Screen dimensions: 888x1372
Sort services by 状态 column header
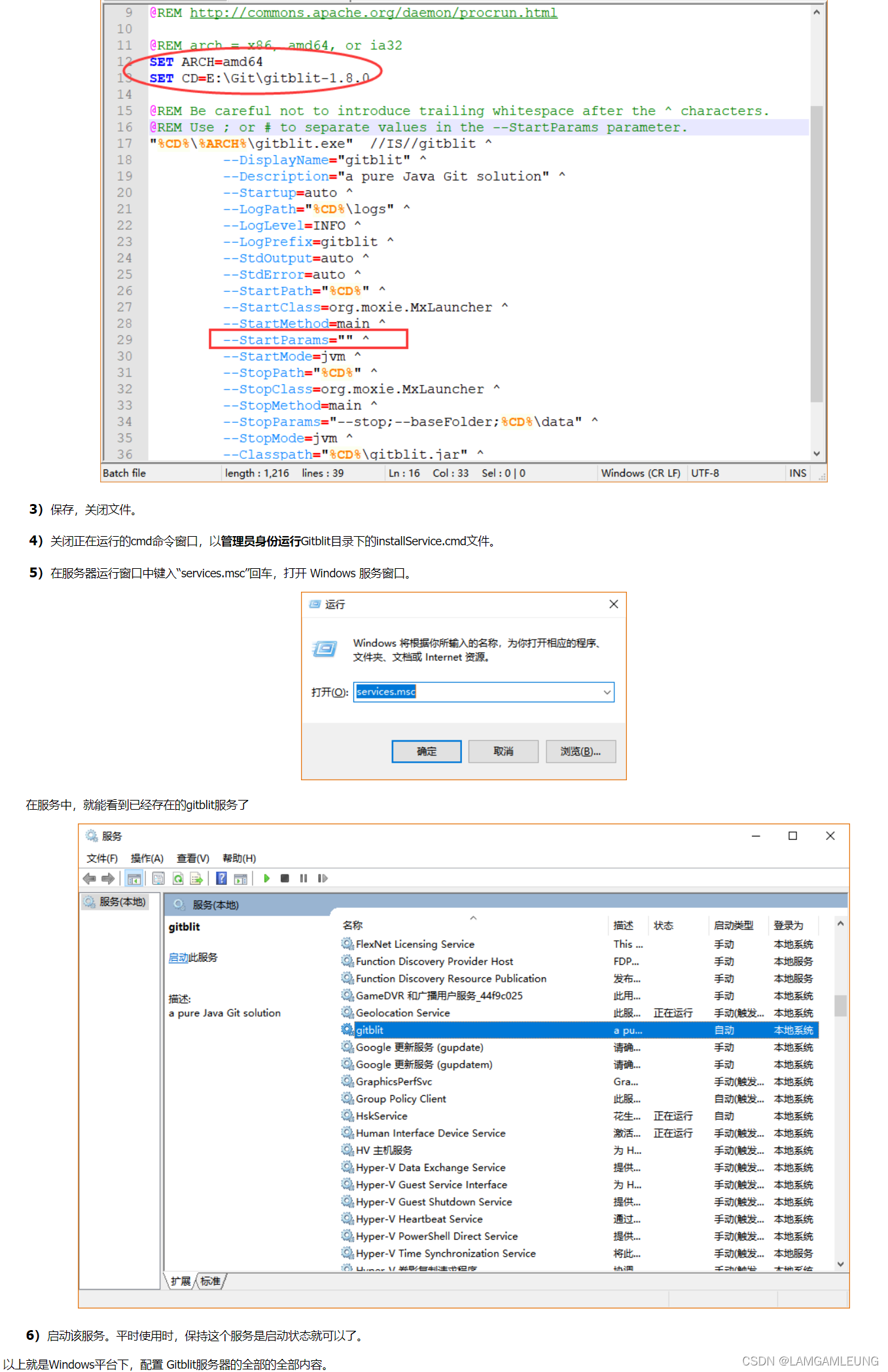[x=679, y=925]
